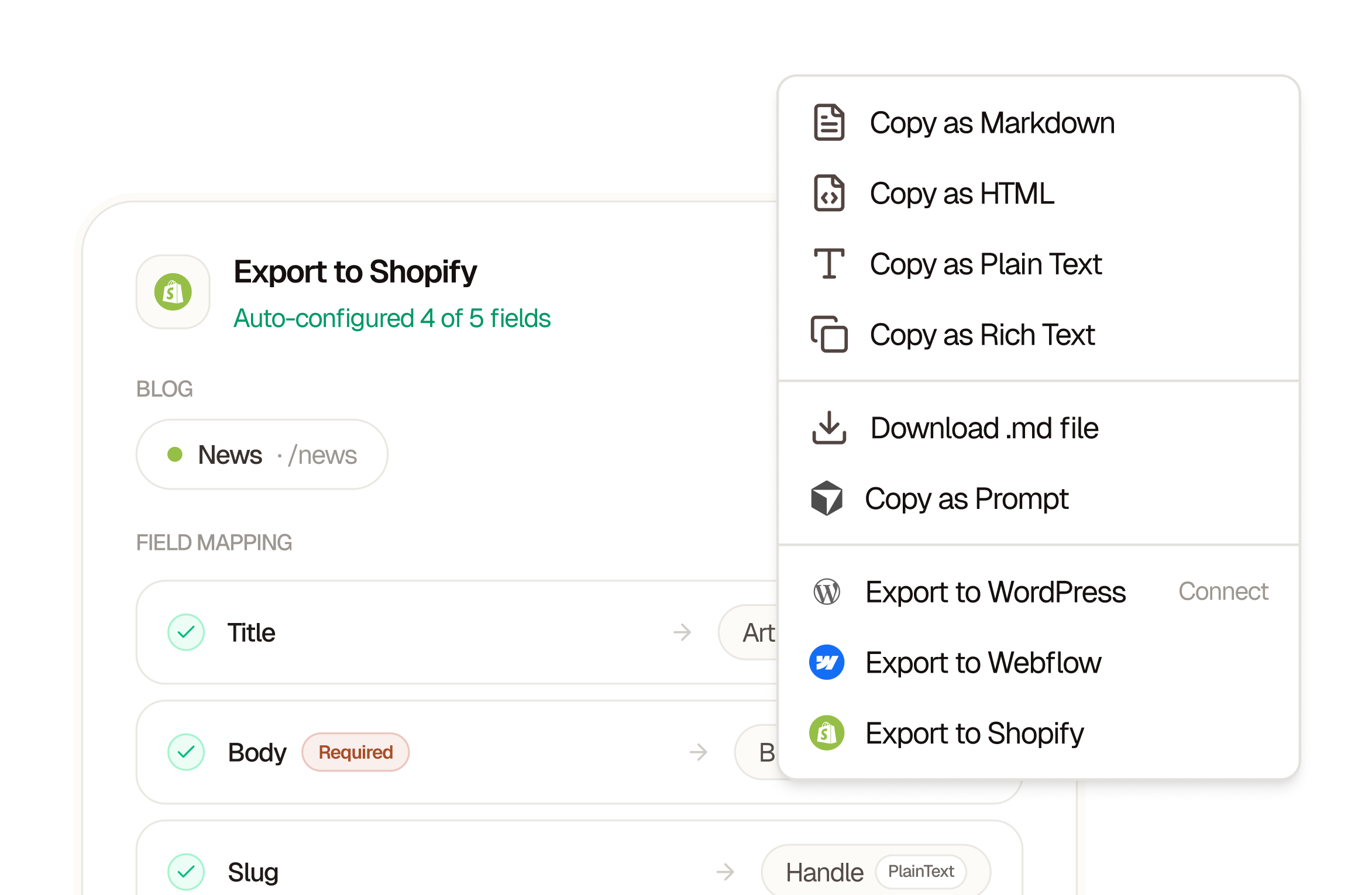1372x895 pixels.
Task: Click the Markdown document icon
Action: coord(829,123)
